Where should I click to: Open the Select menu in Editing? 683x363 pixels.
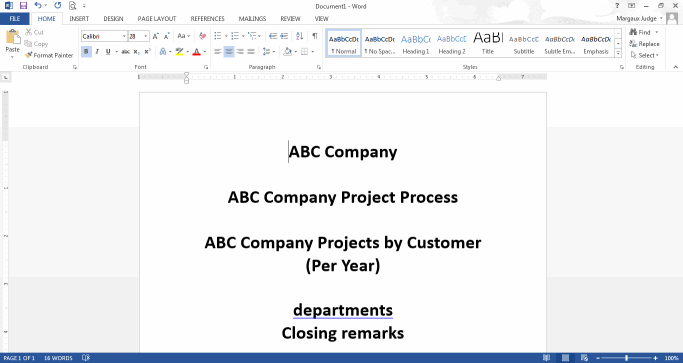pyautogui.click(x=644, y=55)
